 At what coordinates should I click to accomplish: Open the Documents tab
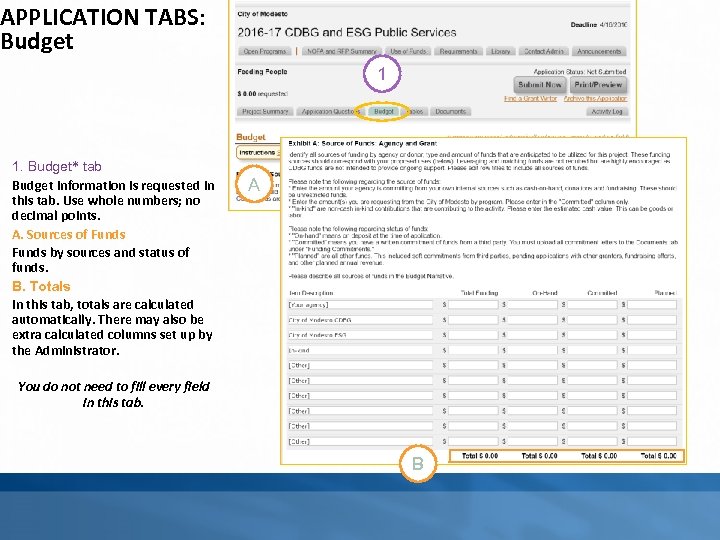pyautogui.click(x=450, y=112)
